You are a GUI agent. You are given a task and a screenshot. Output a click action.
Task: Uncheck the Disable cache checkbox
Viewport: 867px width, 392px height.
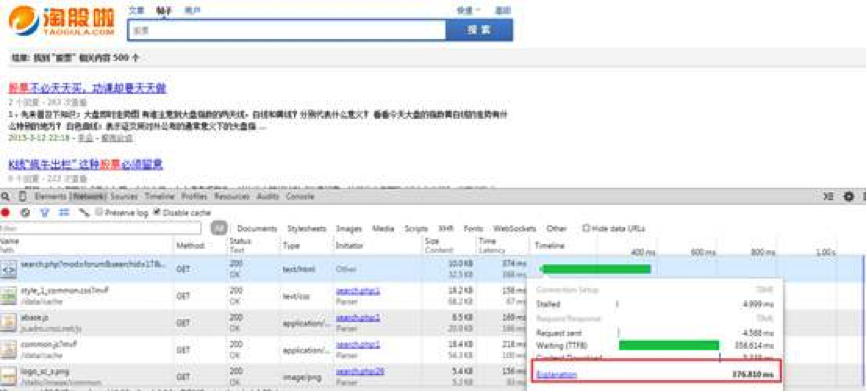click(156, 212)
